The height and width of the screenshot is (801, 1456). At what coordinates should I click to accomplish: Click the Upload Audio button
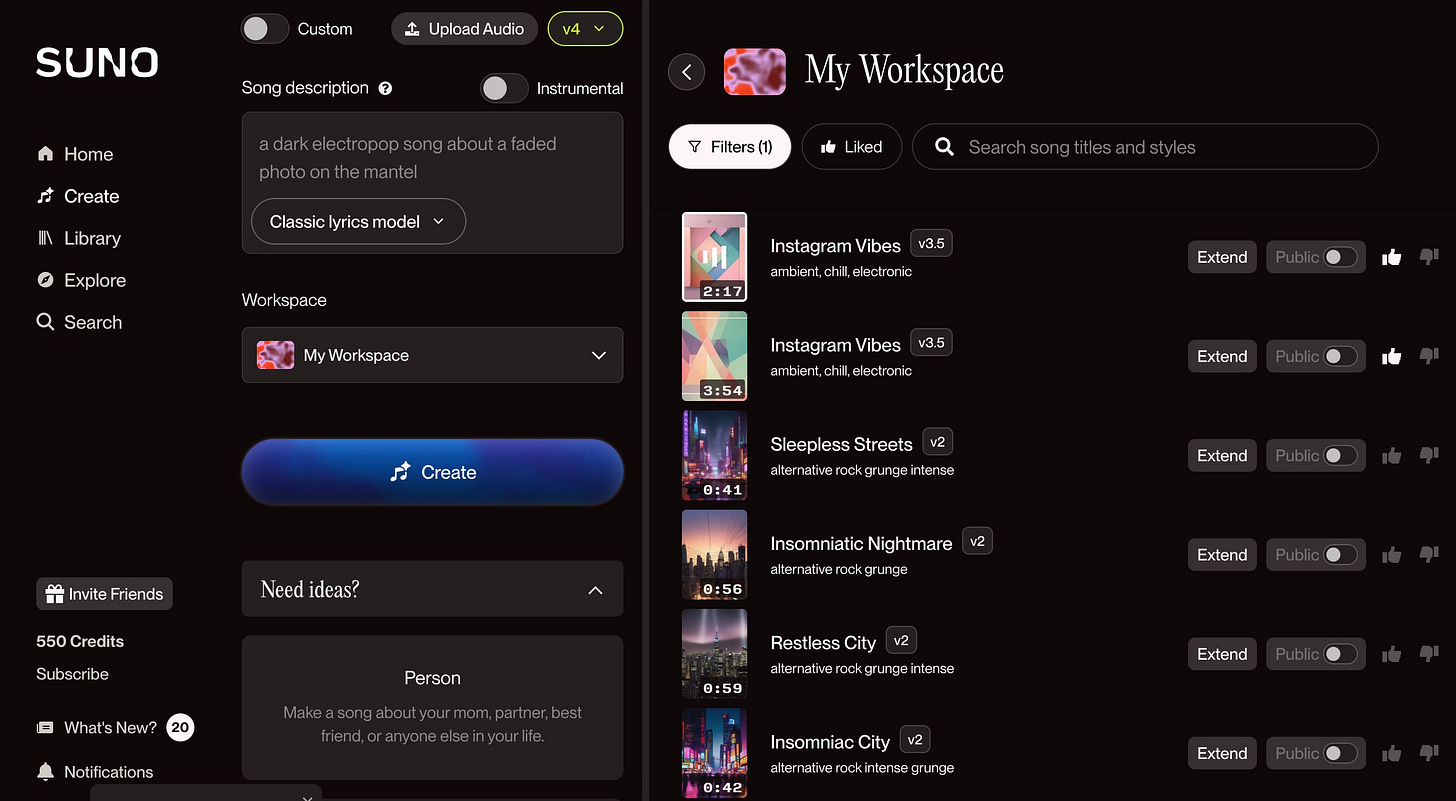coord(464,29)
